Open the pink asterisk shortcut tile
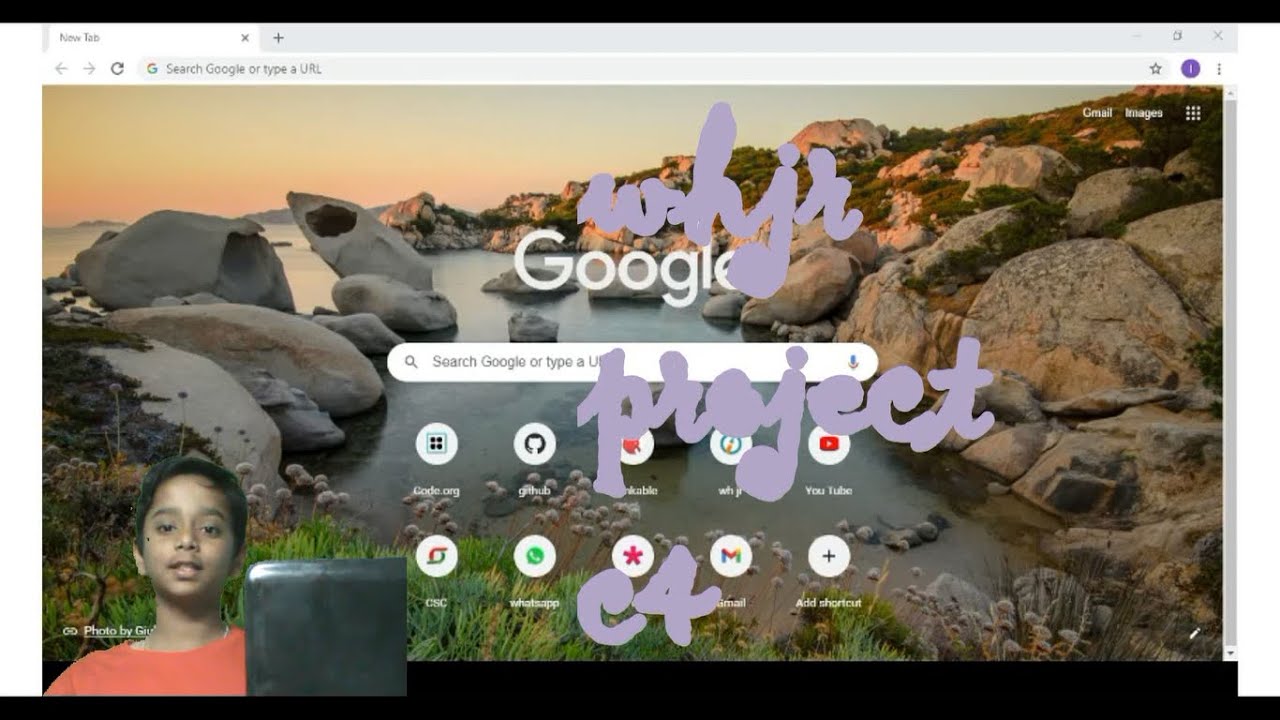 point(633,556)
